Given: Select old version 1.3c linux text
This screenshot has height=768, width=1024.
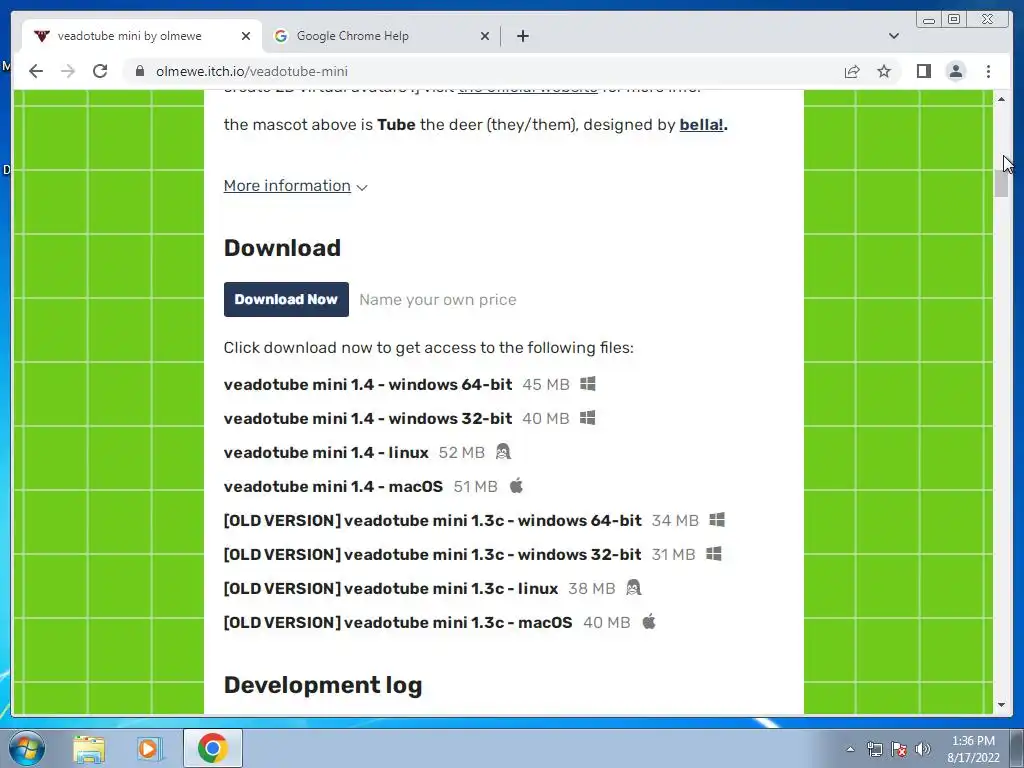Looking at the screenshot, I should click(x=391, y=588).
